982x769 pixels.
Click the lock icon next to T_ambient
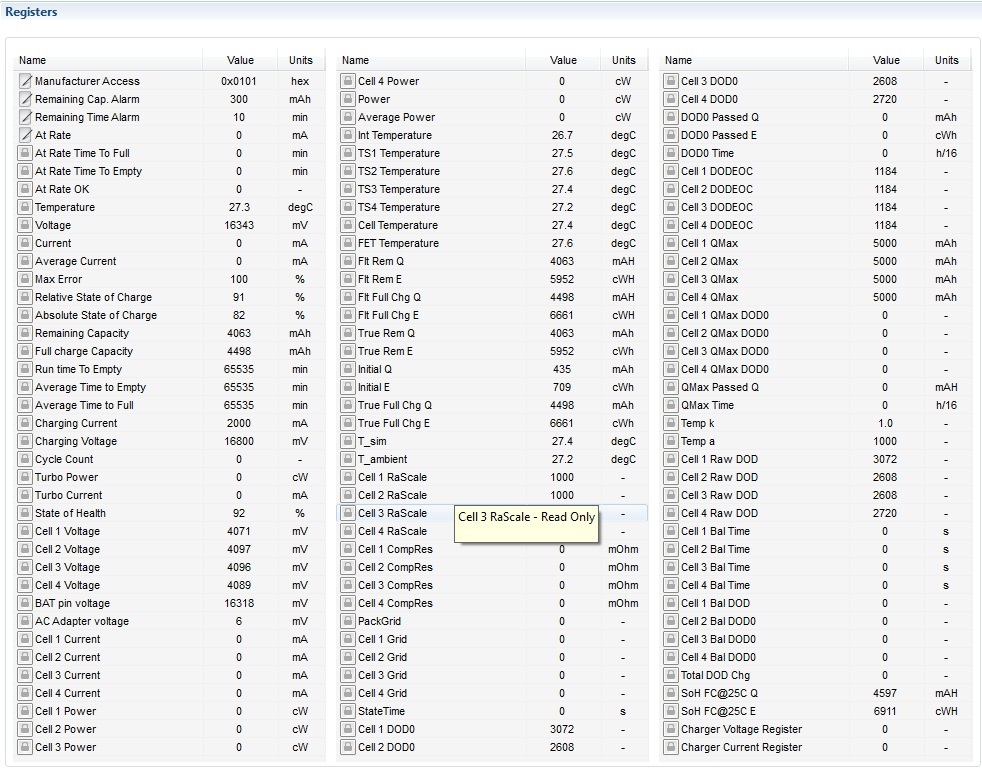tap(348, 460)
